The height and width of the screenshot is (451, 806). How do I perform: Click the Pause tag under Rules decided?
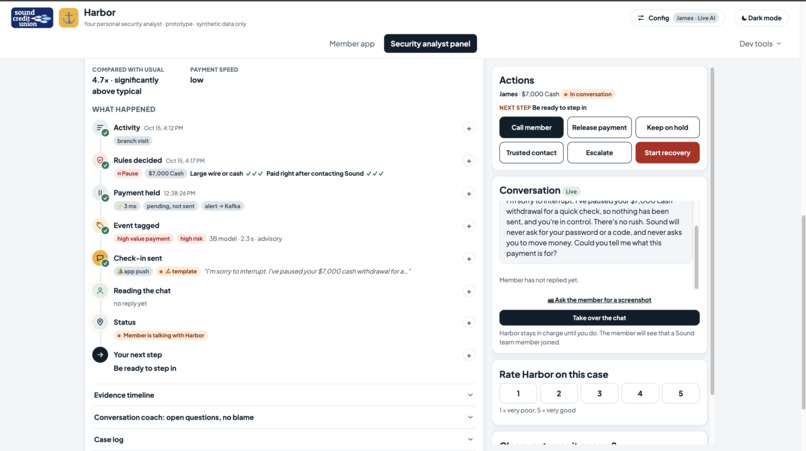tap(127, 173)
